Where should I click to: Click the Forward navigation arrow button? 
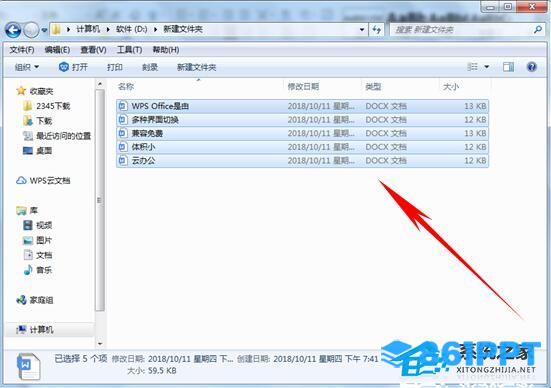pyautogui.click(x=31, y=30)
